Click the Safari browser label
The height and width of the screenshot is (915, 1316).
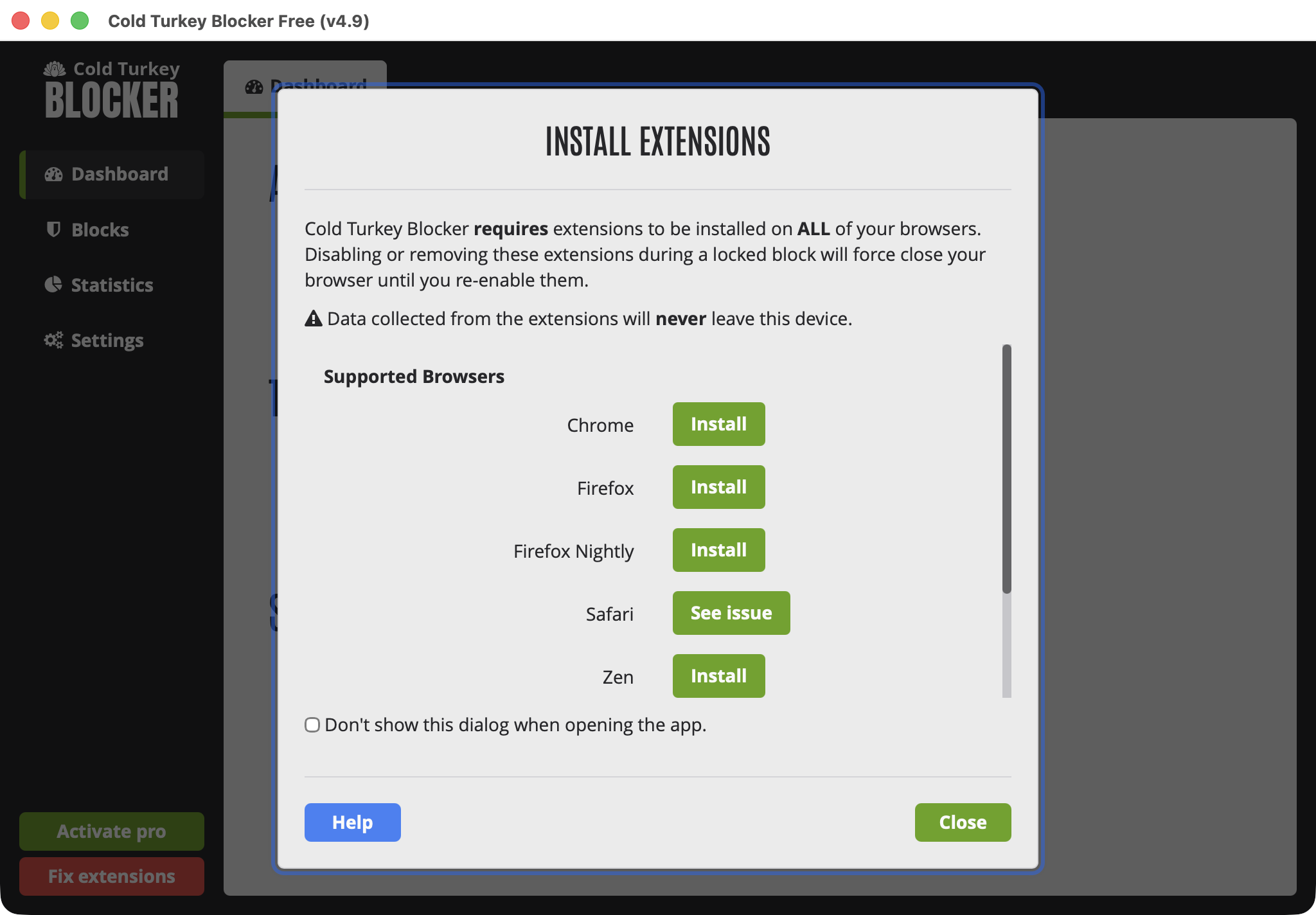tap(609, 614)
